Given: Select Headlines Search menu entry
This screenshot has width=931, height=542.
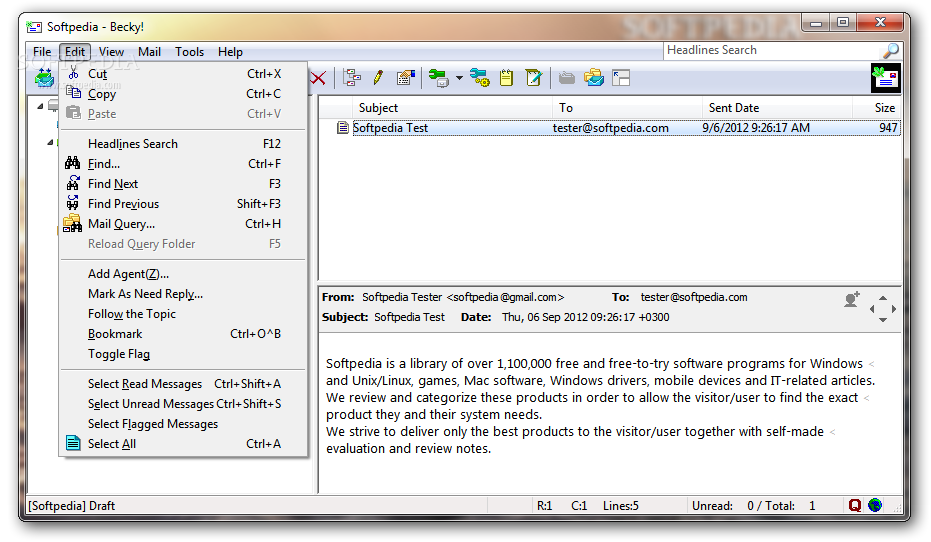Looking at the screenshot, I should pos(183,144).
